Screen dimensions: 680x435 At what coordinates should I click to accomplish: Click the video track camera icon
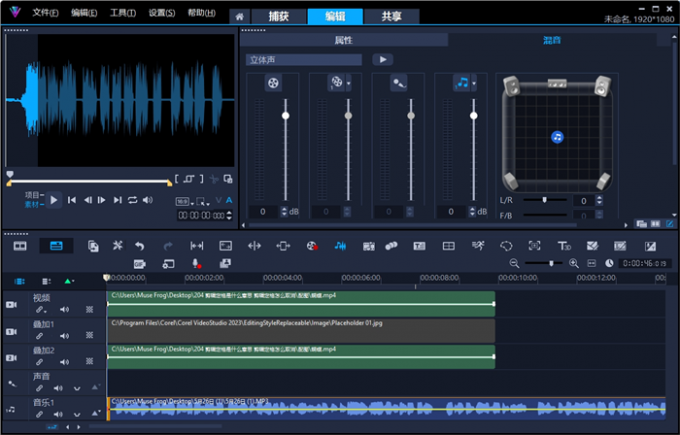click(11, 305)
